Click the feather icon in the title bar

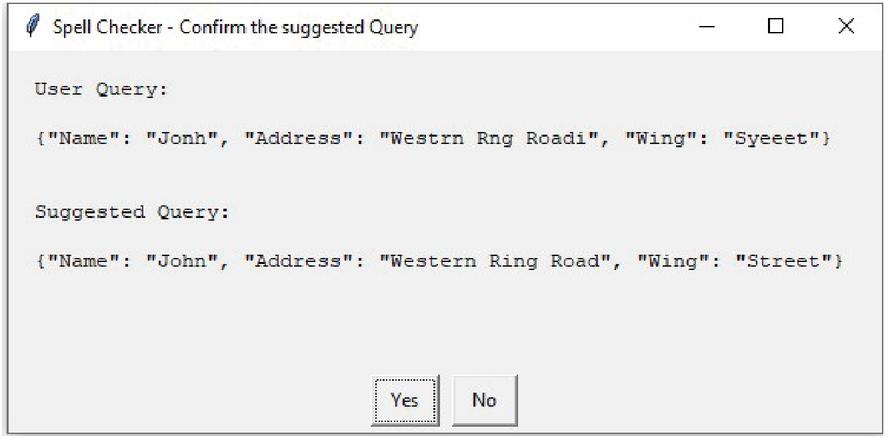tap(33, 27)
